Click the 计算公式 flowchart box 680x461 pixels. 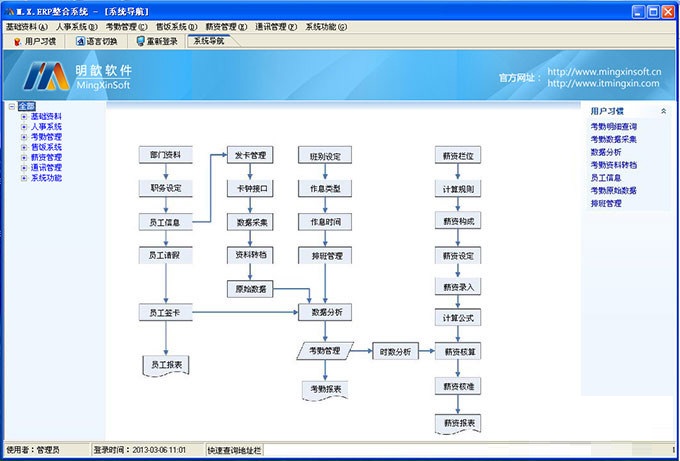(x=458, y=317)
